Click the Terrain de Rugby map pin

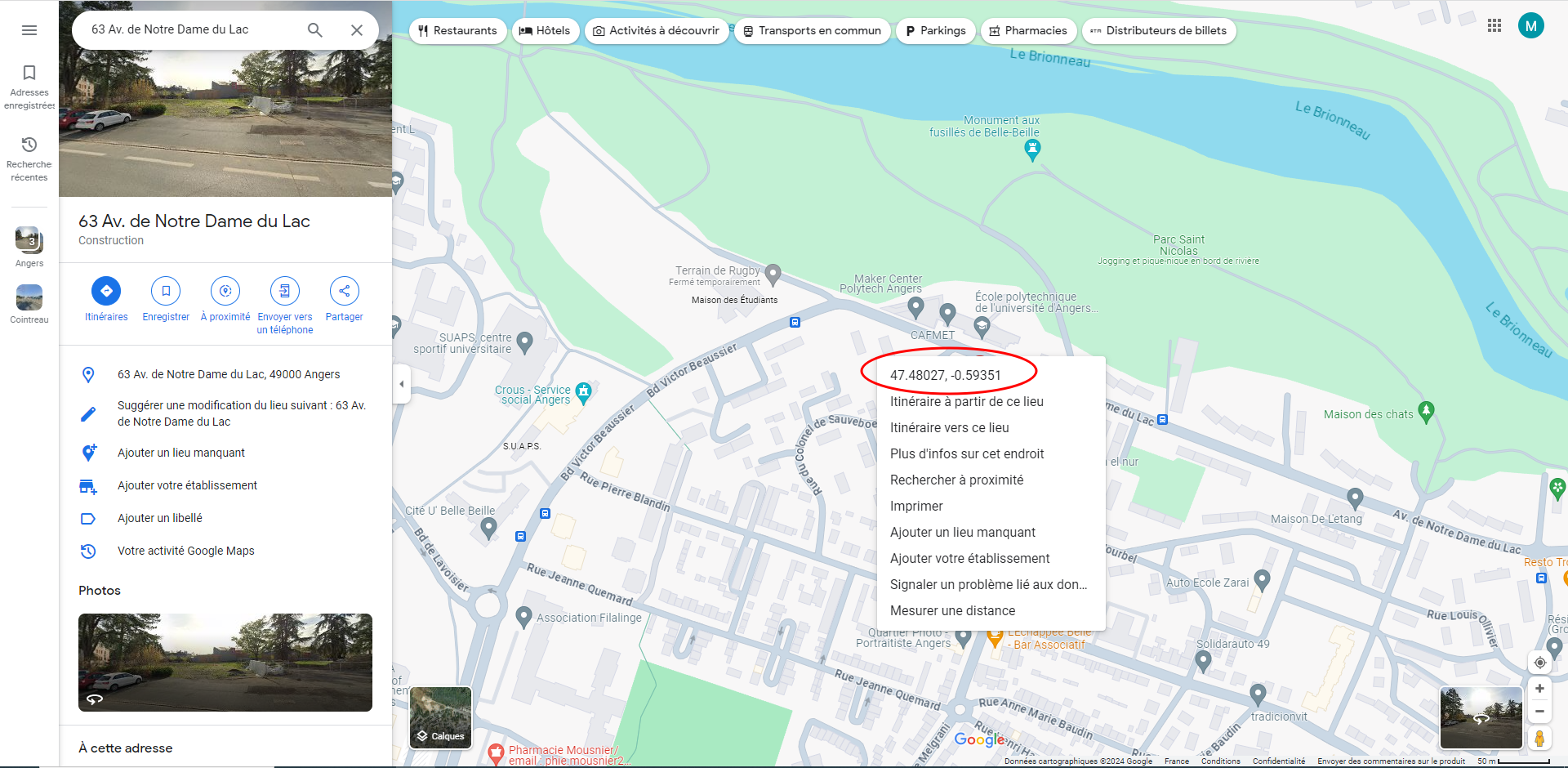coord(773,274)
